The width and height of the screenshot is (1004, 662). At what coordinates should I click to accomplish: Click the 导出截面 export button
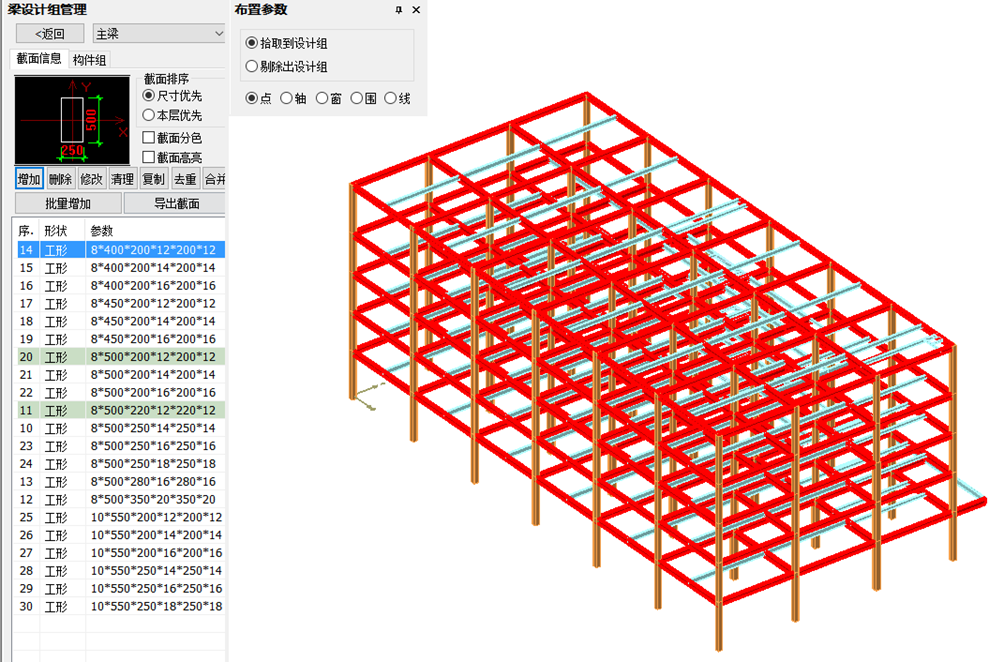(x=176, y=204)
